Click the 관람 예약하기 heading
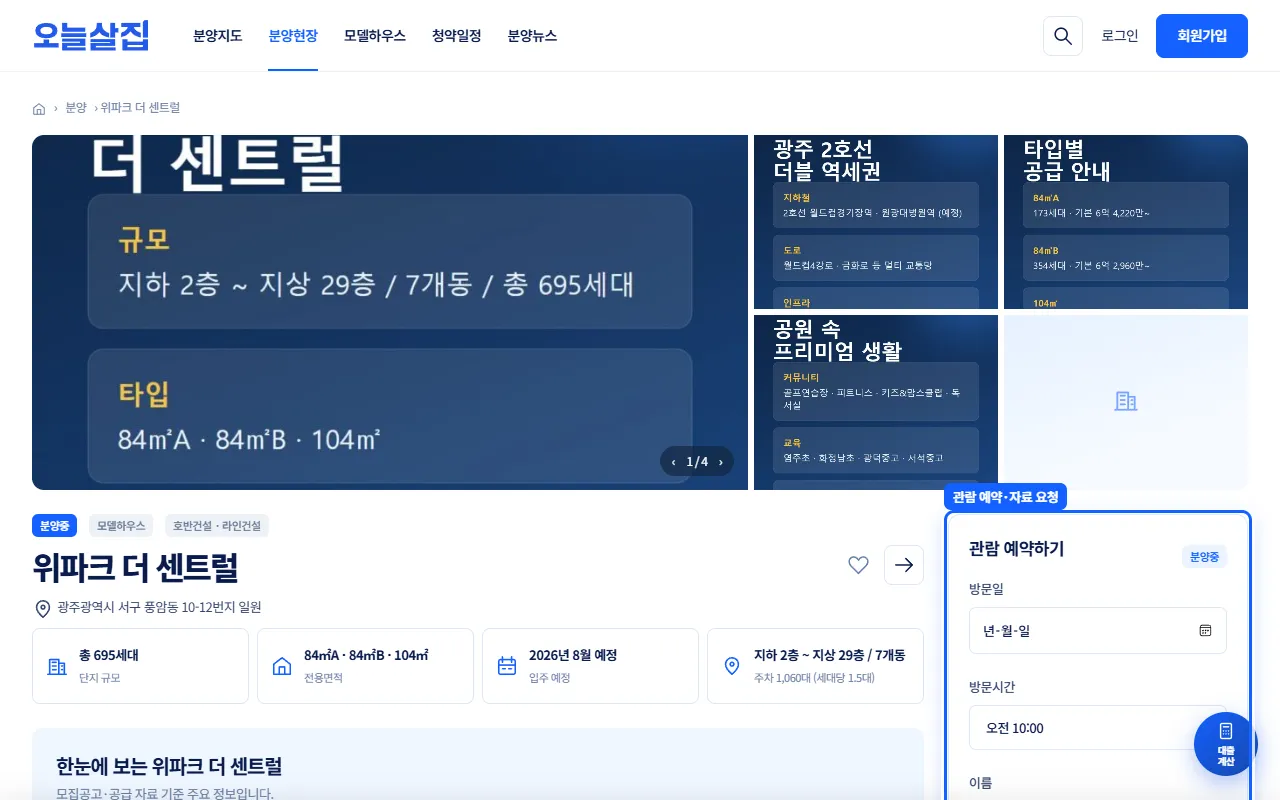 [1016, 549]
